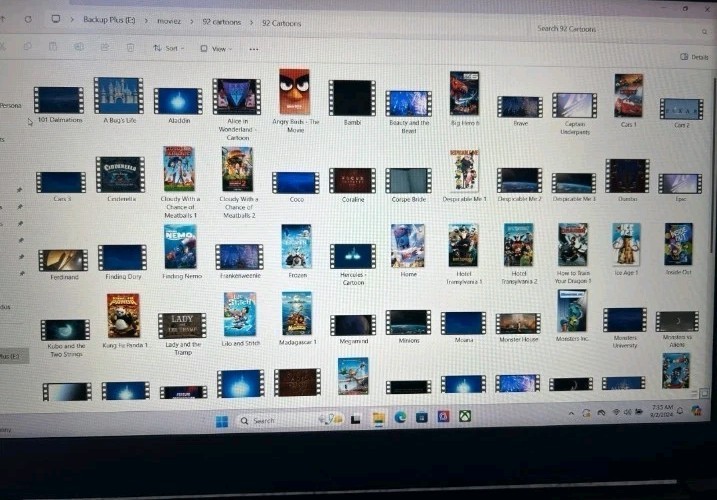Click the Share icon in toolbar

point(105,47)
